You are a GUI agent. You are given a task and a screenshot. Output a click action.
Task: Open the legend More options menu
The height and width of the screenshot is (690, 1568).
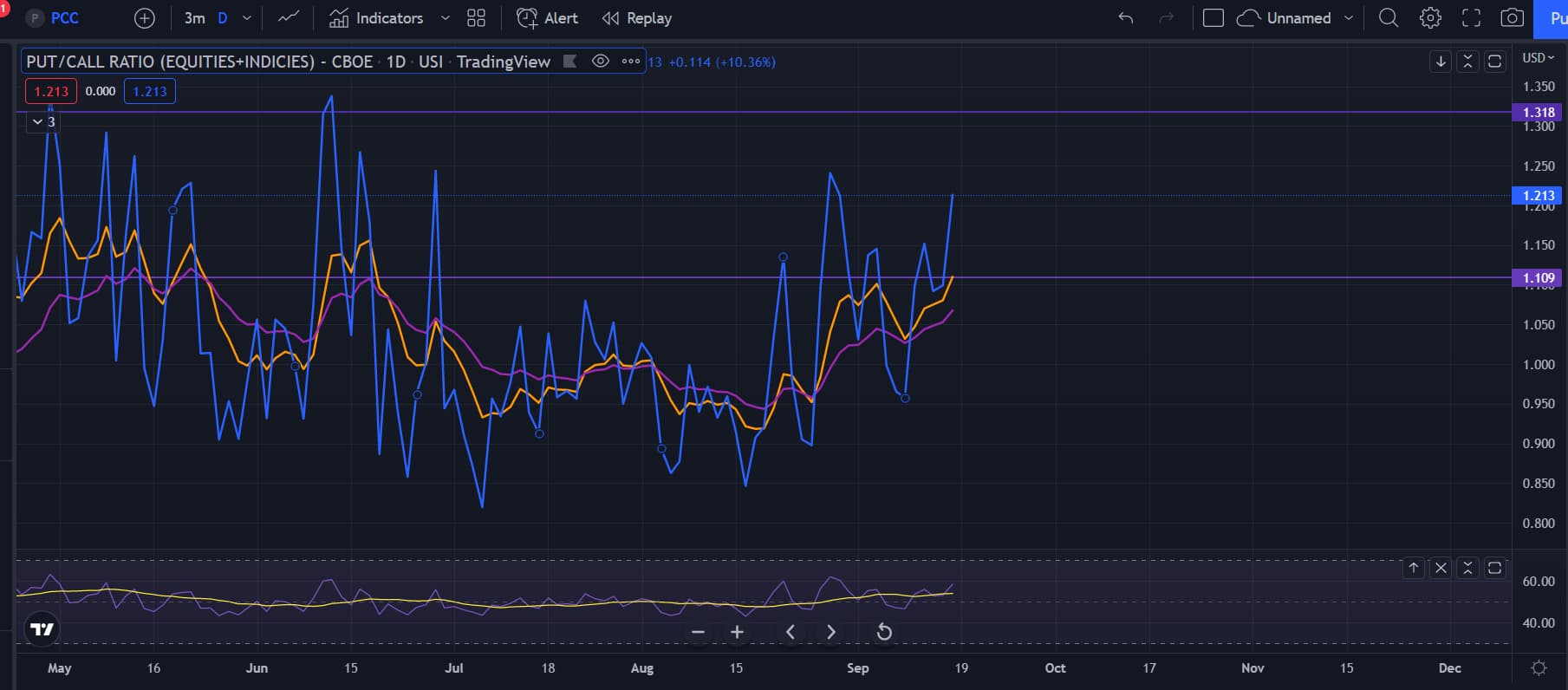631,62
